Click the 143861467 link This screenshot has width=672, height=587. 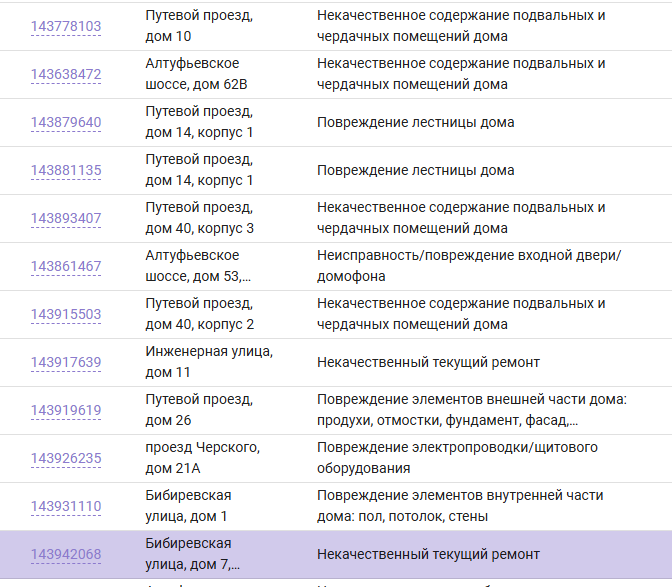coord(66,267)
